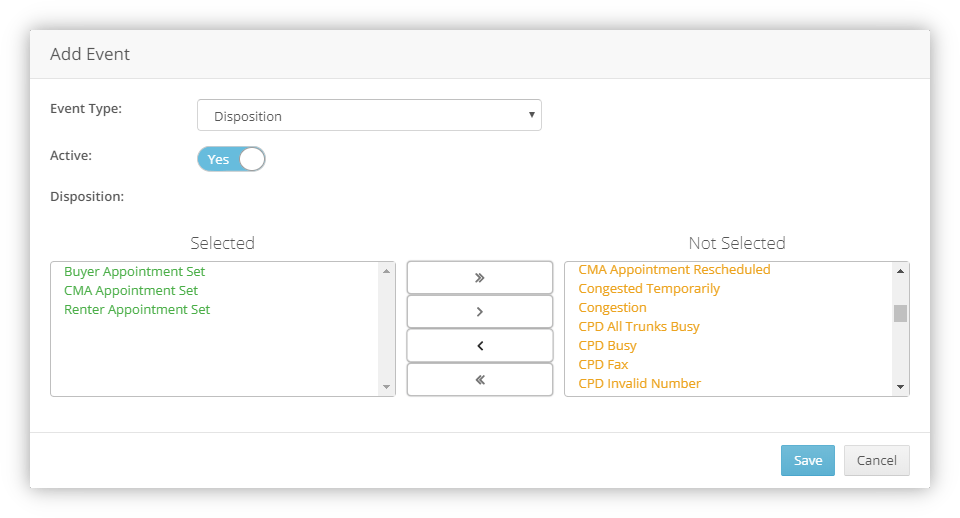Pick Congested Temporarily disposition
The height and width of the screenshot is (518, 960).
(649, 288)
